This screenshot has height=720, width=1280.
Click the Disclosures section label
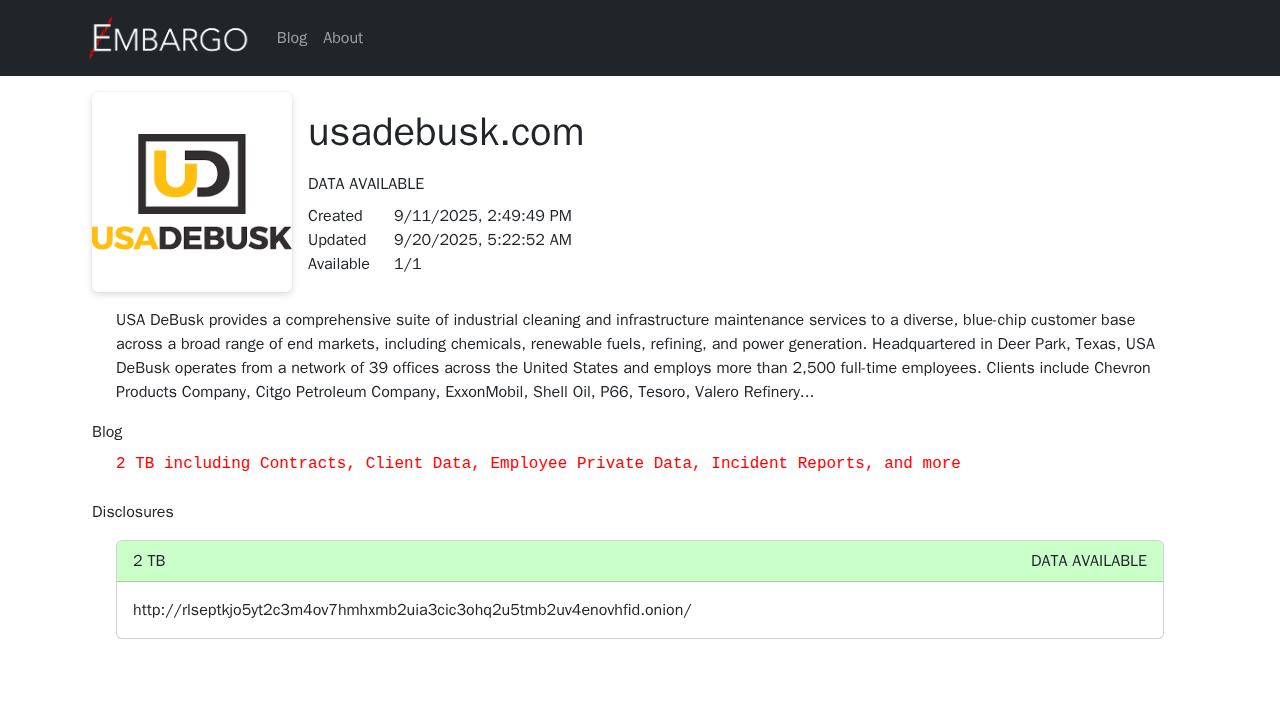click(x=133, y=512)
